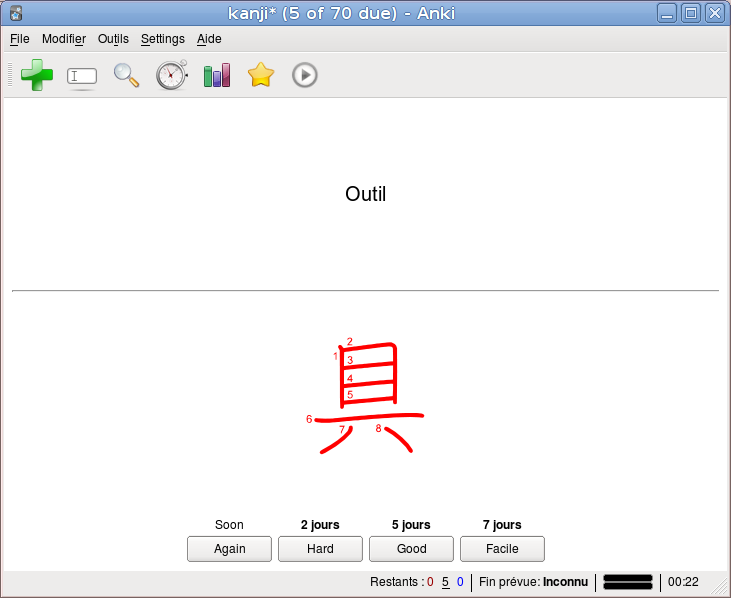Rate the card as Hard

320,549
